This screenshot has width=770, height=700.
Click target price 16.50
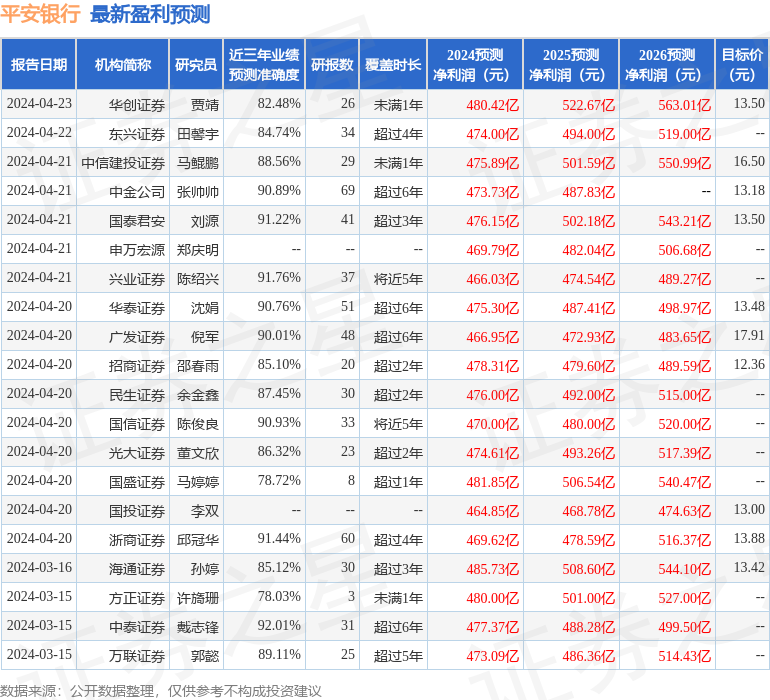click(x=749, y=162)
